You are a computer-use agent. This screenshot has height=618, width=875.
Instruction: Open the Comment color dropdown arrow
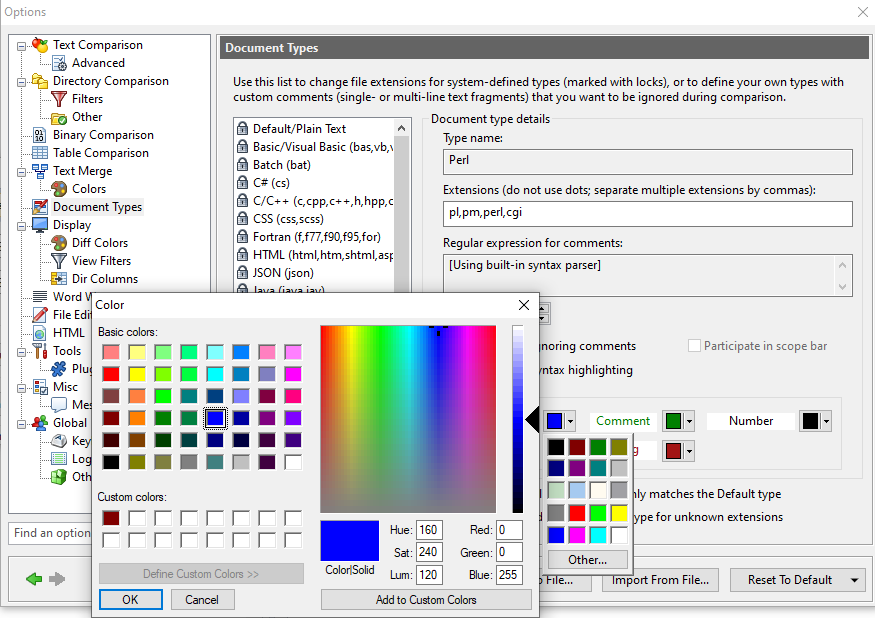(x=690, y=421)
